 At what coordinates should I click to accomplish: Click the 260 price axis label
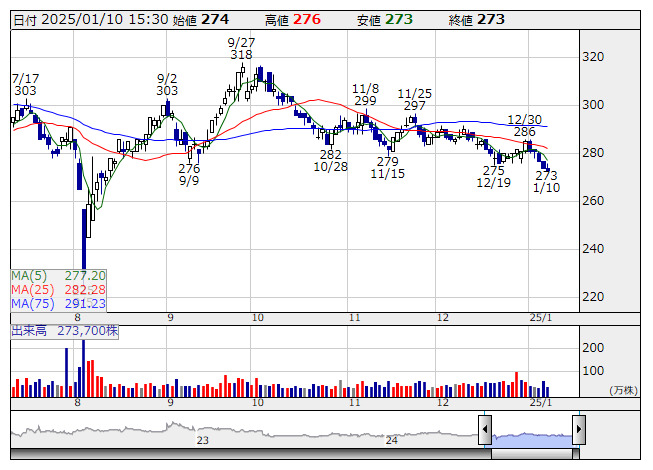593,201
